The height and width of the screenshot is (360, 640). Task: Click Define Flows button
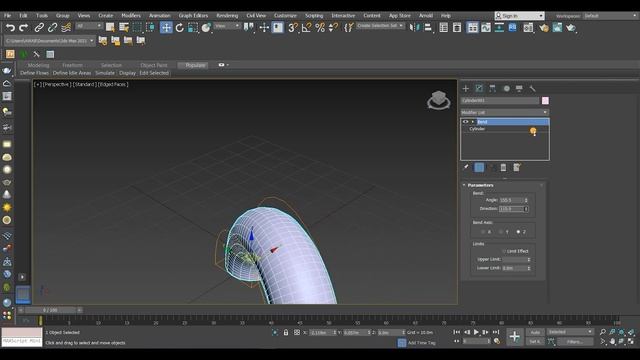[x=34, y=73]
